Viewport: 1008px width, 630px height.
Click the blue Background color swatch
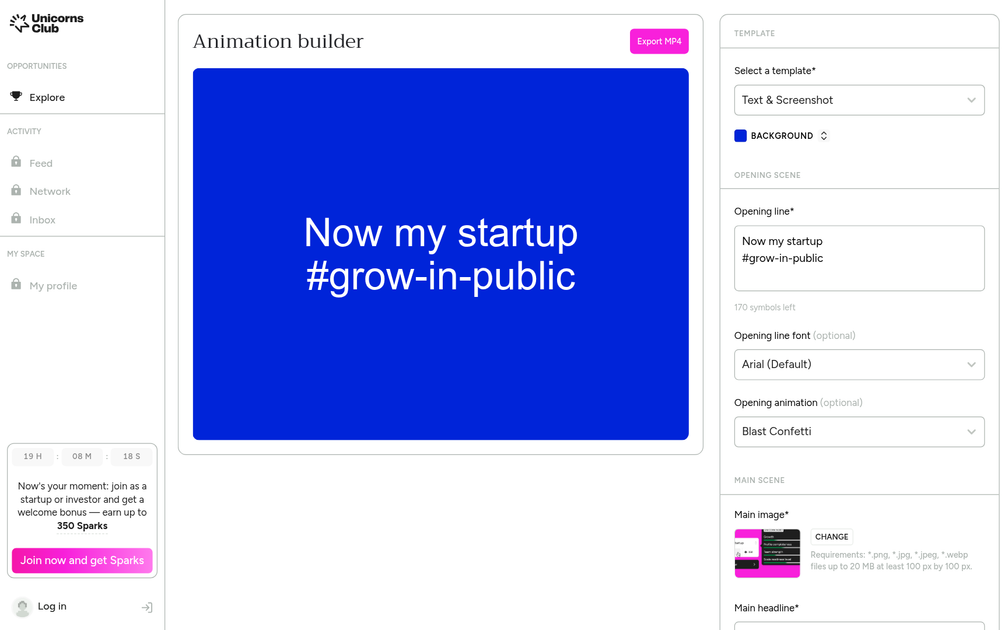740,135
